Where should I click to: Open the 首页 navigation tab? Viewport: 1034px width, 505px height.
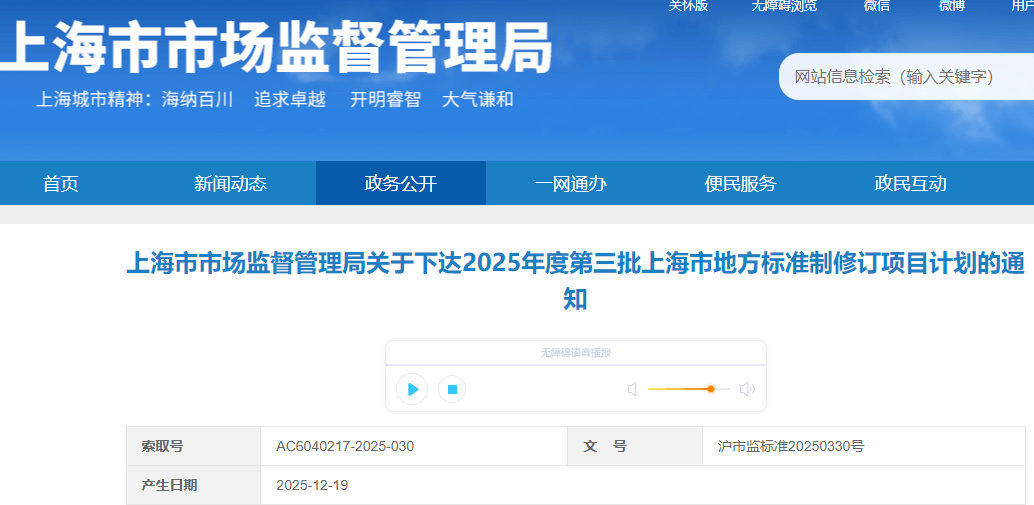tap(61, 183)
